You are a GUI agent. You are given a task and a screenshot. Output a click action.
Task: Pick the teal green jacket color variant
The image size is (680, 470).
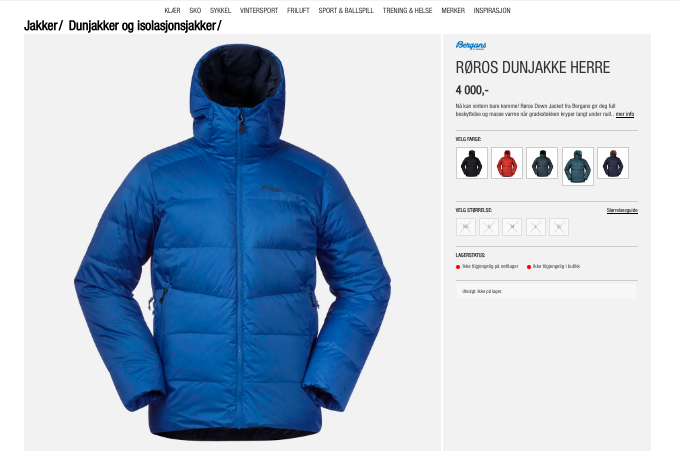[x=578, y=166]
